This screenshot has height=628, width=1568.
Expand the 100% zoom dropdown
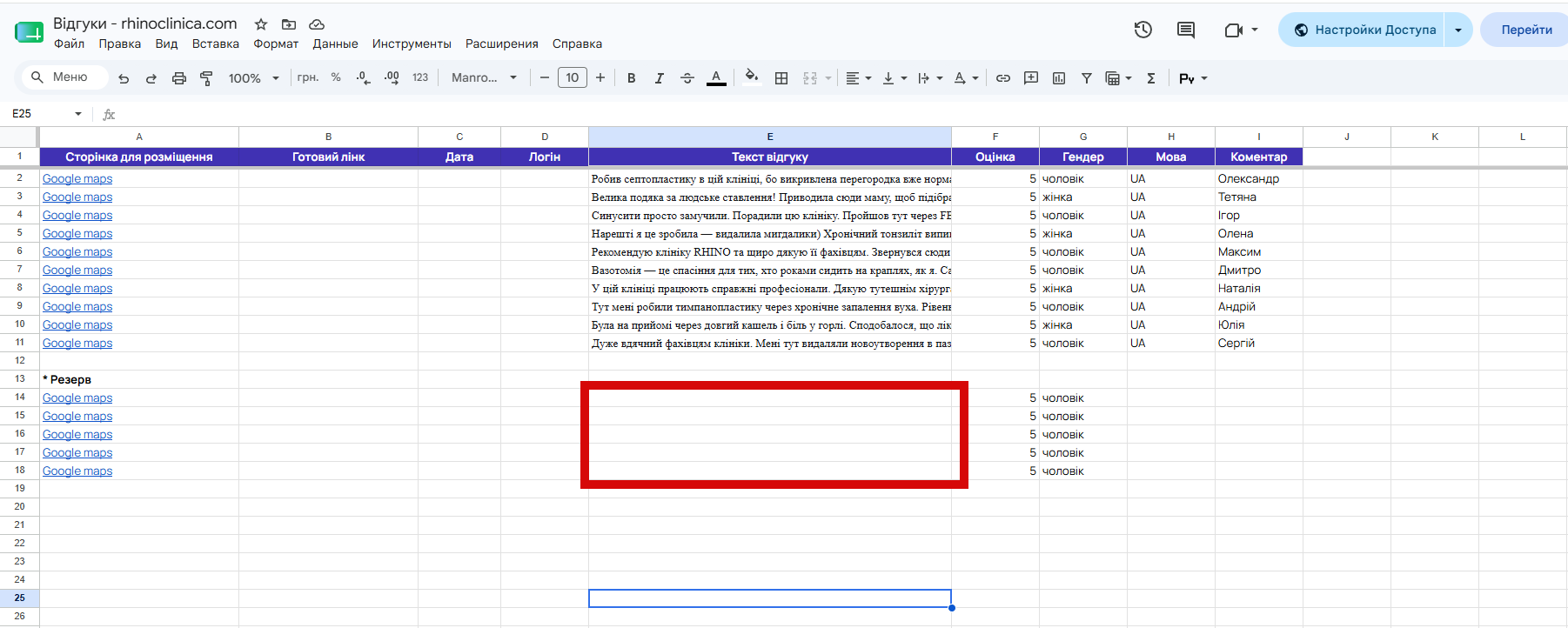[x=253, y=78]
